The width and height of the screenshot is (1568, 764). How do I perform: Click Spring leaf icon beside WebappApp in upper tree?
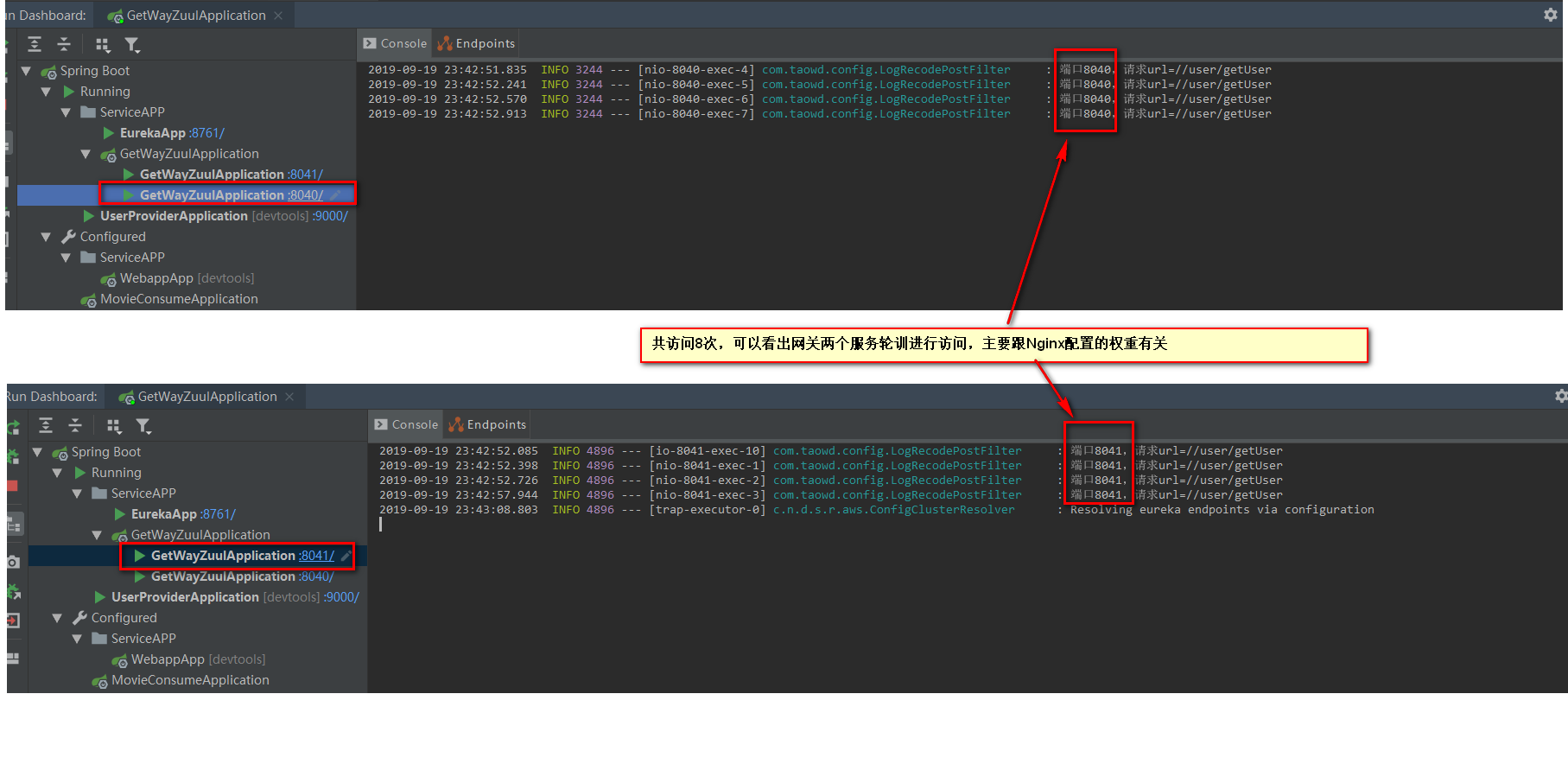(109, 279)
